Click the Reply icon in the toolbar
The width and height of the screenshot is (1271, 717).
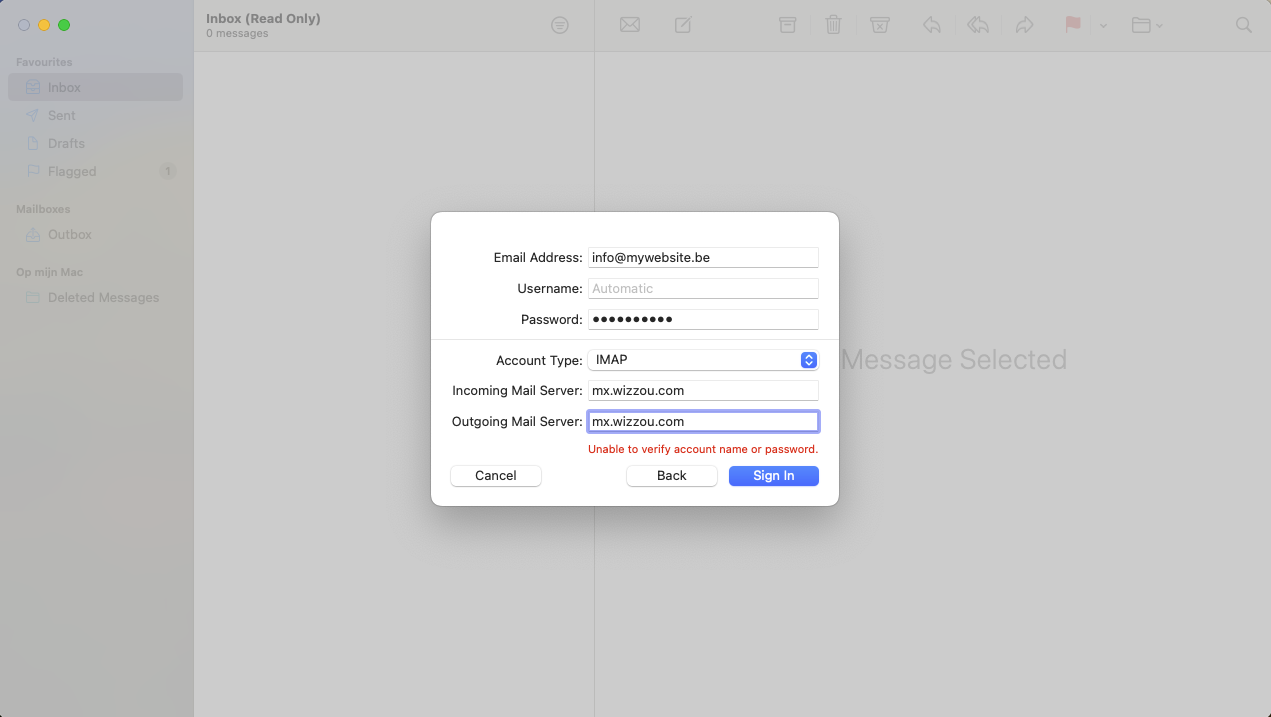(931, 25)
